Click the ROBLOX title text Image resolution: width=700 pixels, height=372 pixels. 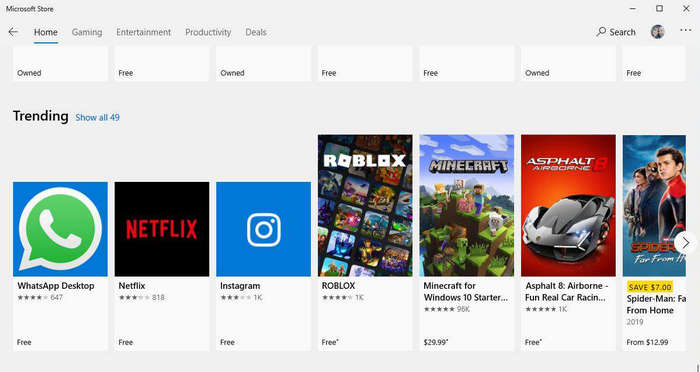pos(338,286)
